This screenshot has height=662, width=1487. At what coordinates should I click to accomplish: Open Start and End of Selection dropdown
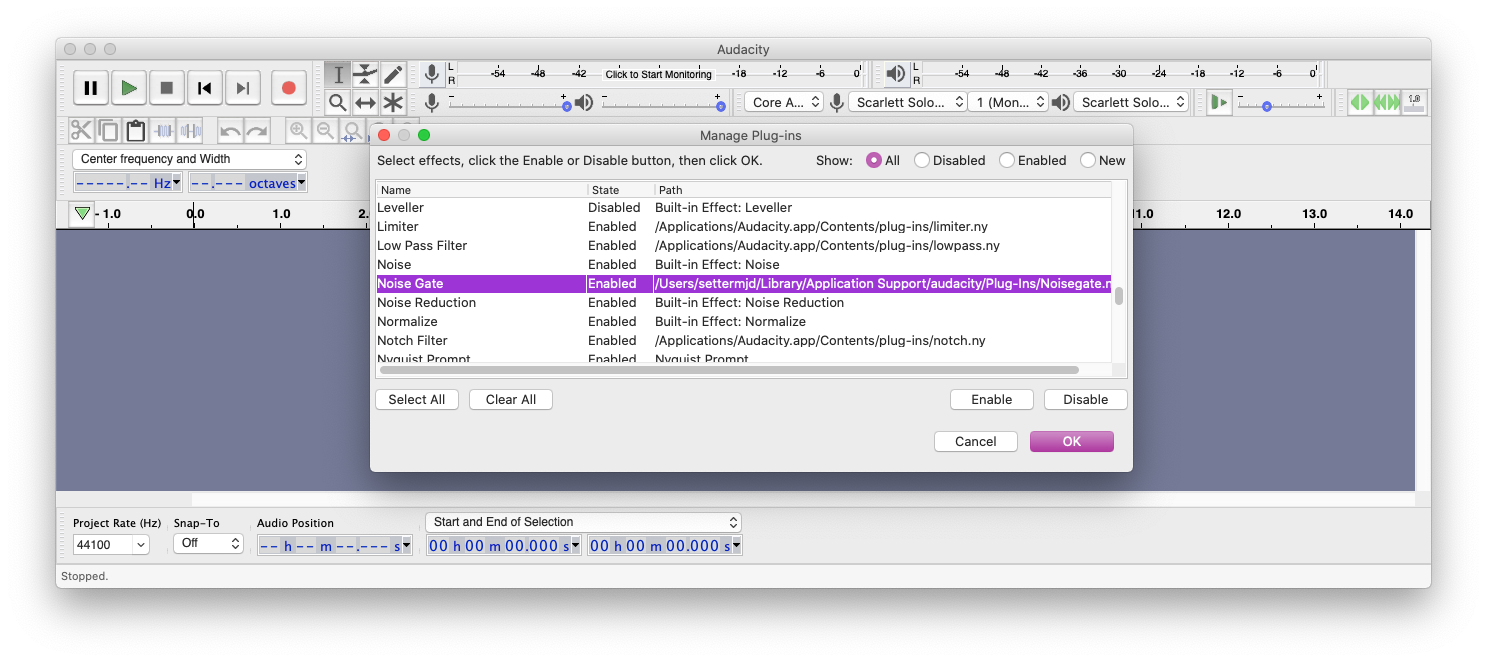point(583,522)
